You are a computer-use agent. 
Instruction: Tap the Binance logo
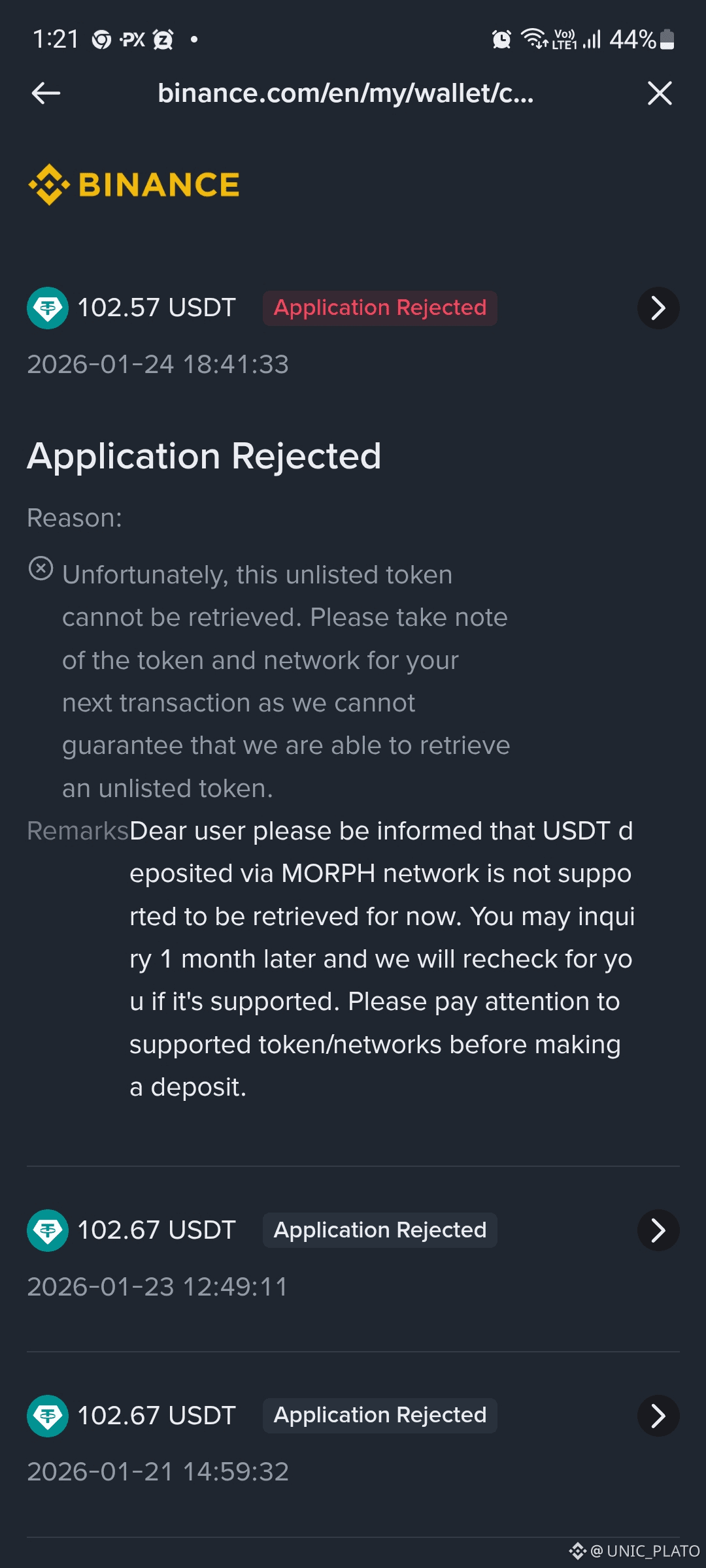click(134, 185)
